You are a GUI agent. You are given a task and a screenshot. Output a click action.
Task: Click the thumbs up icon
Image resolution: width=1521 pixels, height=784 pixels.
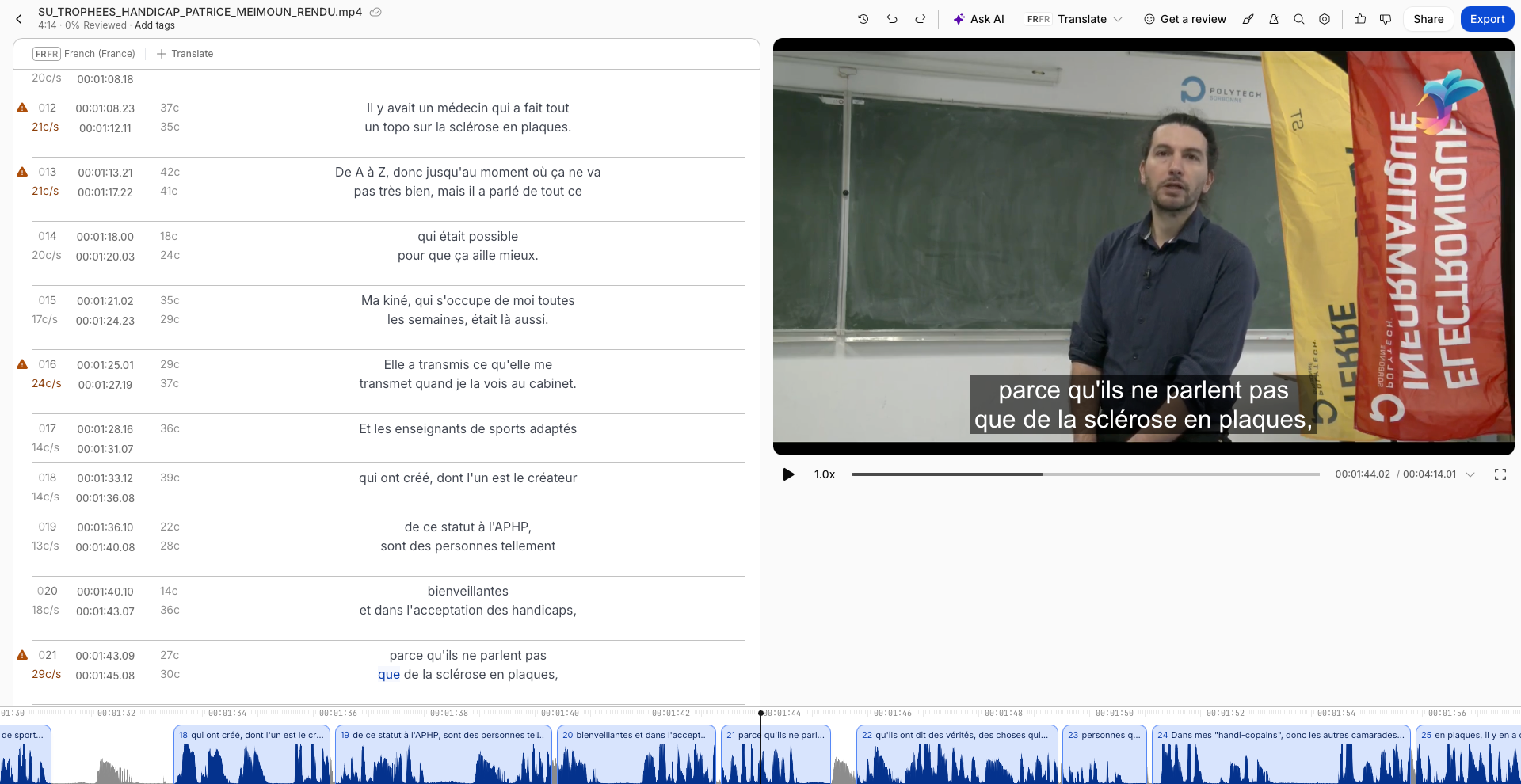[1360, 19]
